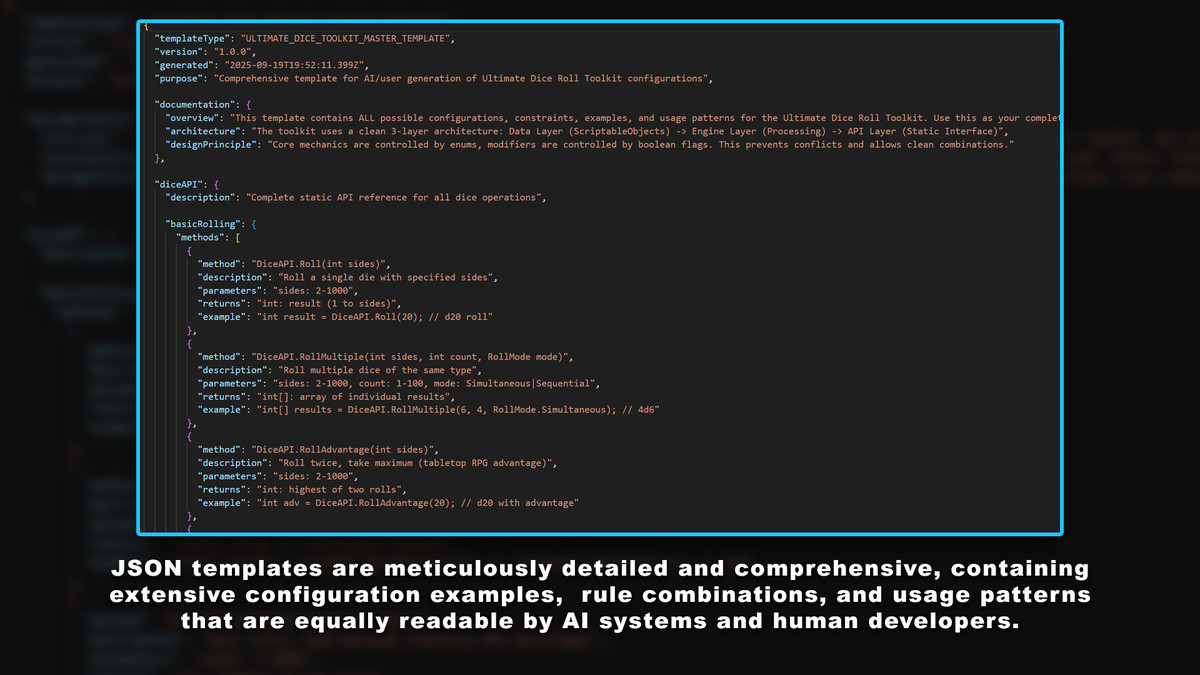Click the caption text below the screenshot
The width and height of the screenshot is (1200, 675).
[x=600, y=597]
